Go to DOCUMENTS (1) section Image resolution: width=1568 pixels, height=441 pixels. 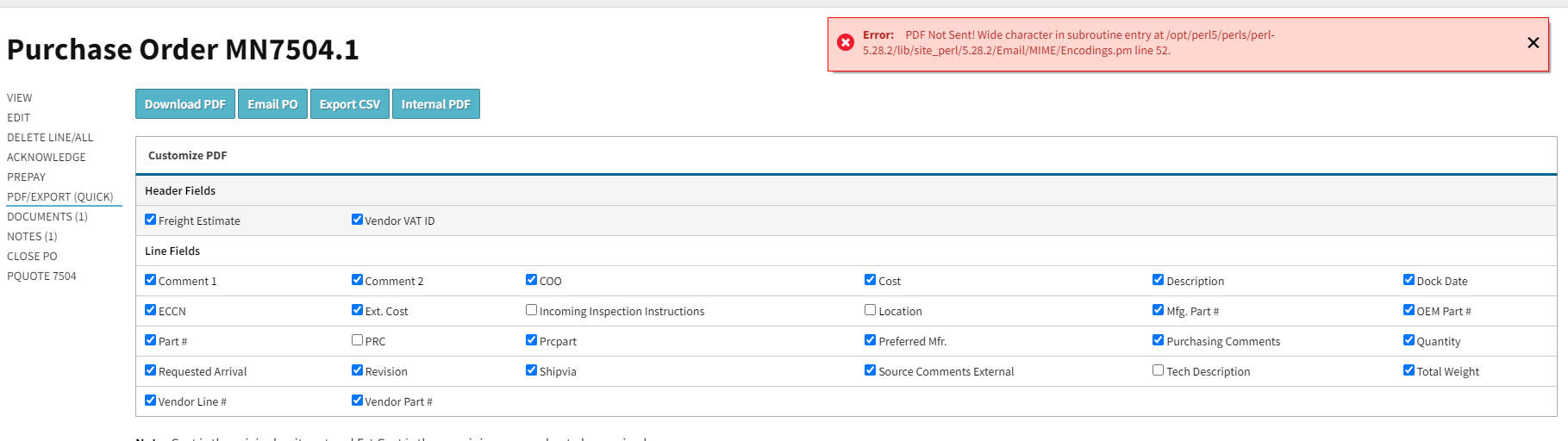[47, 217]
